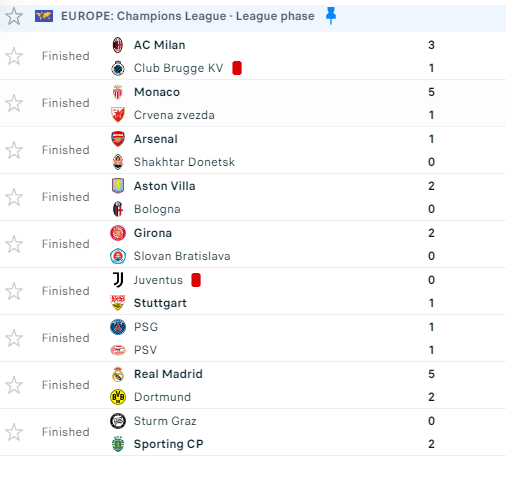Click the Arsenal club crest
The height and width of the screenshot is (477, 506).
(118, 139)
